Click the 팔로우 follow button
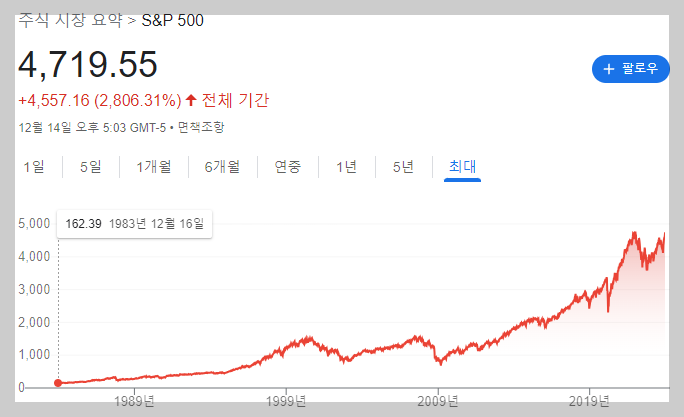Viewport: 684px width, 417px height. point(630,68)
